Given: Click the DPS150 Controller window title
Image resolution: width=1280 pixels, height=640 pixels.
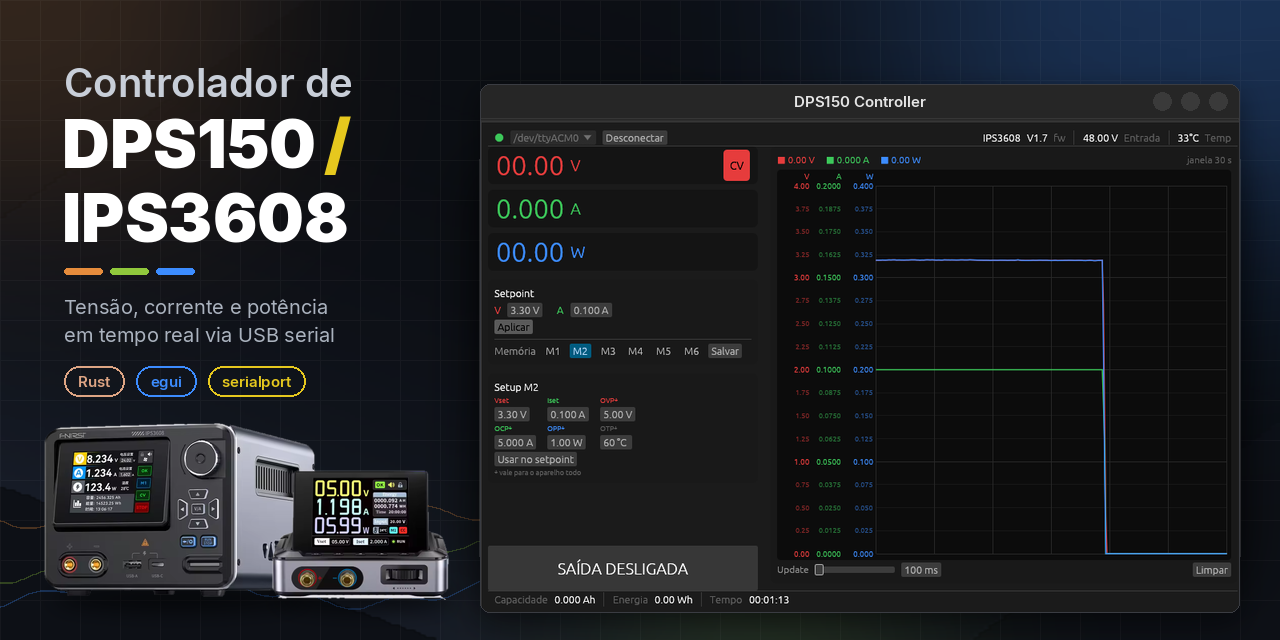Looking at the screenshot, I should 859,102.
